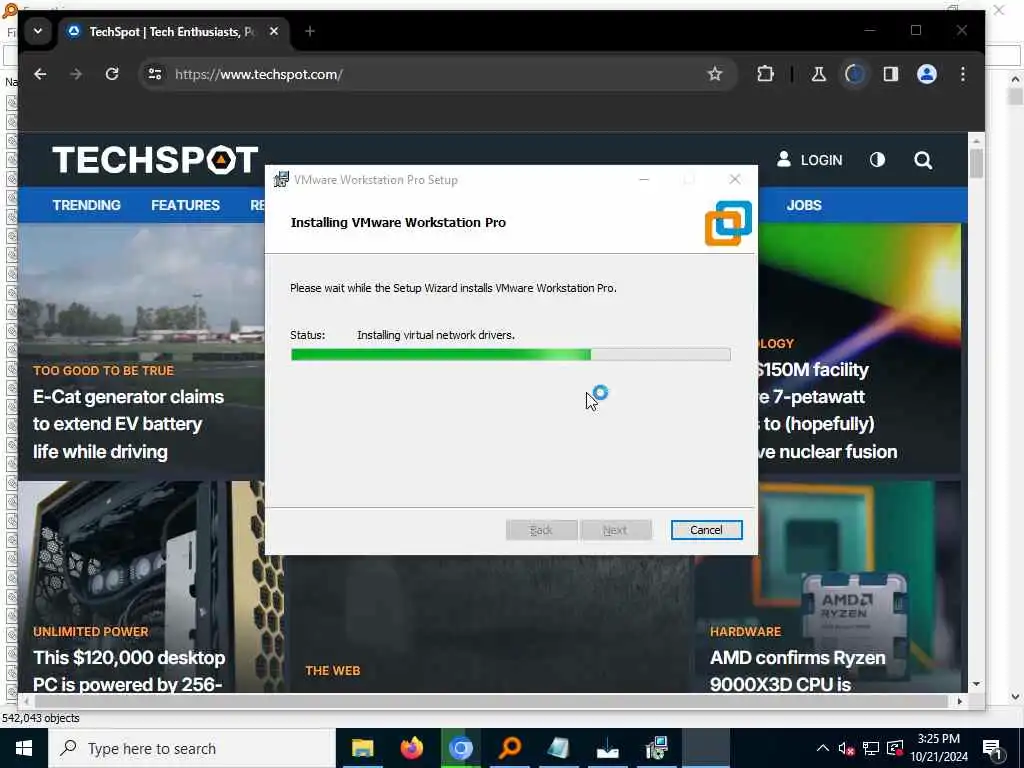Open Chrome Labs flask icon

click(818, 74)
